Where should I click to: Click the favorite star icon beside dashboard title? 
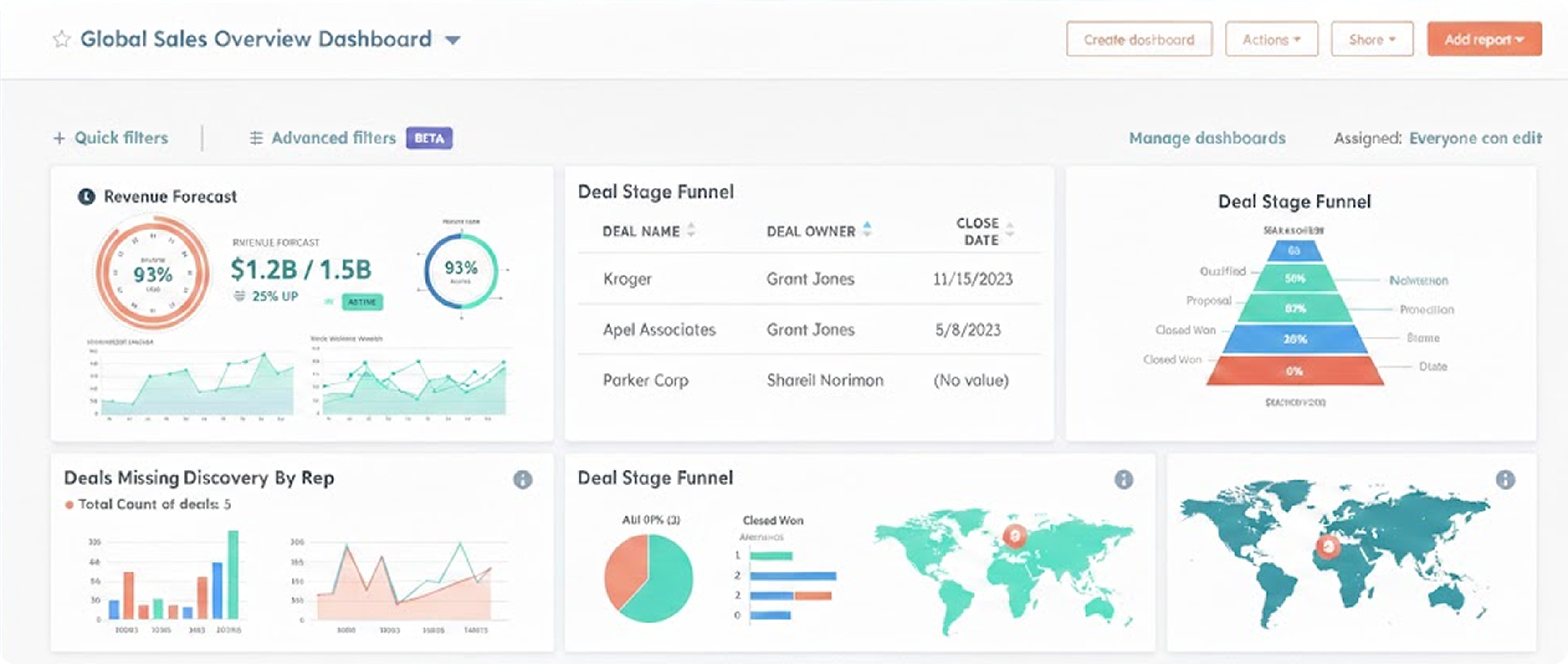61,40
